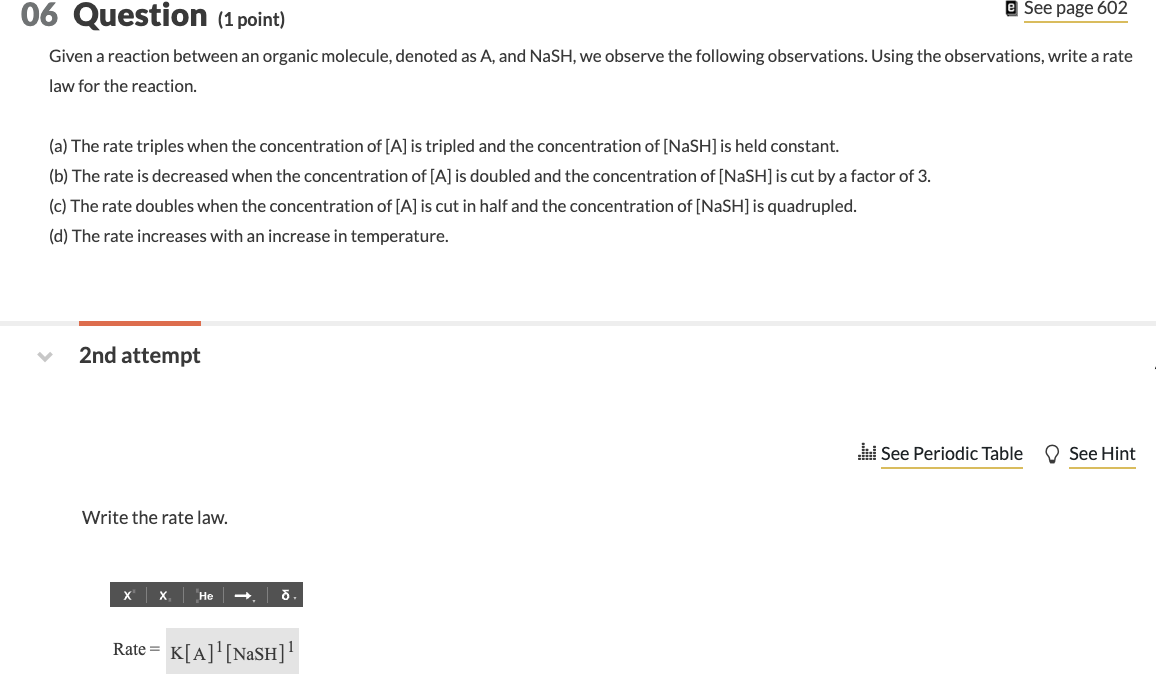Click the He isotope notation tool
This screenshot has height=690, width=1156.
(202, 594)
